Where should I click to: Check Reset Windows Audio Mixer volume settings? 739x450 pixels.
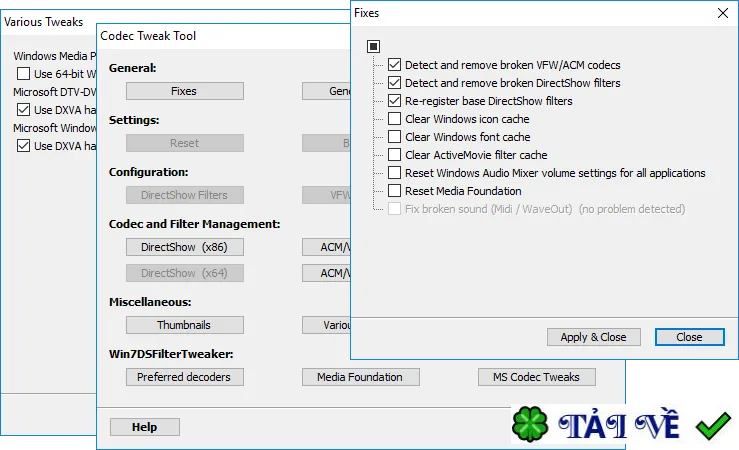[x=394, y=172]
